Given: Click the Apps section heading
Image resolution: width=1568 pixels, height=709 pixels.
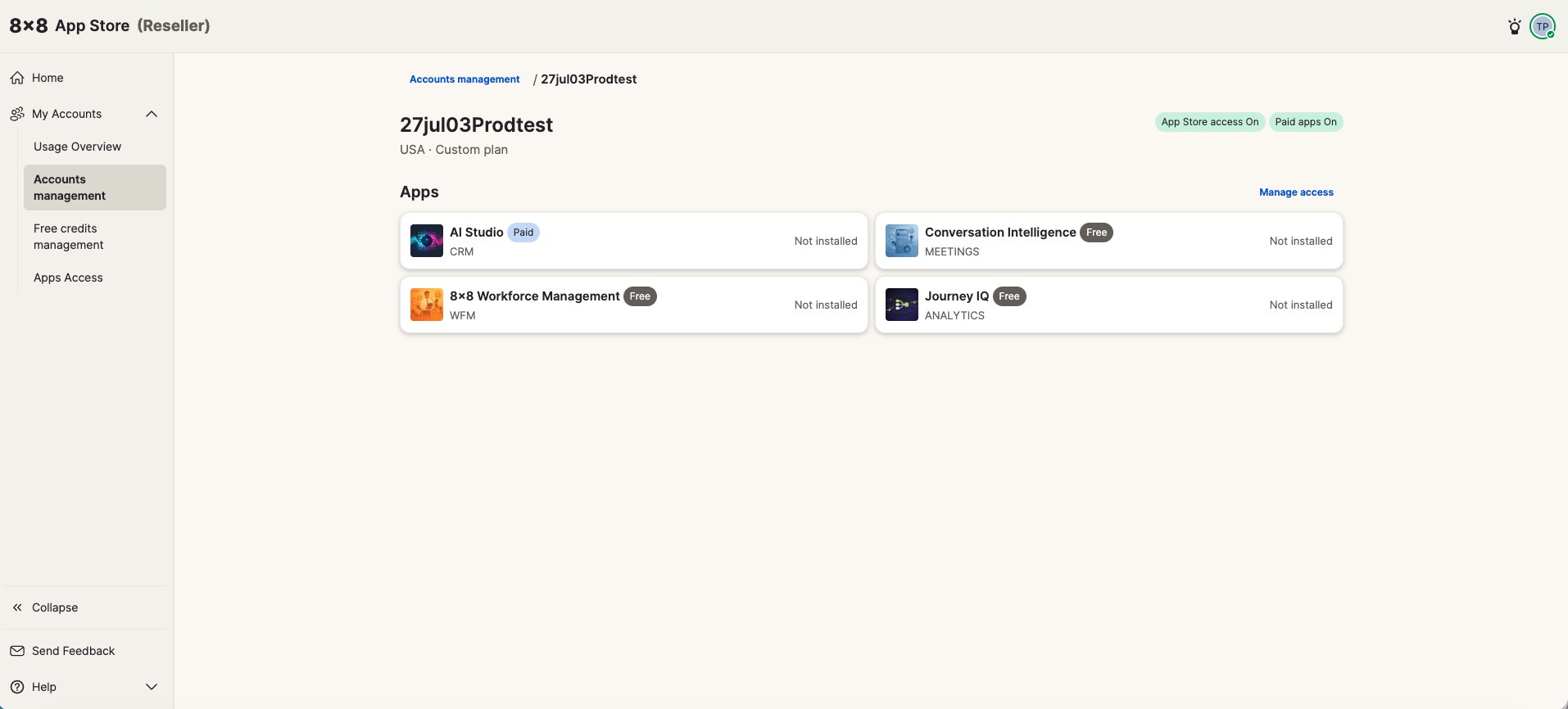Looking at the screenshot, I should [x=419, y=192].
